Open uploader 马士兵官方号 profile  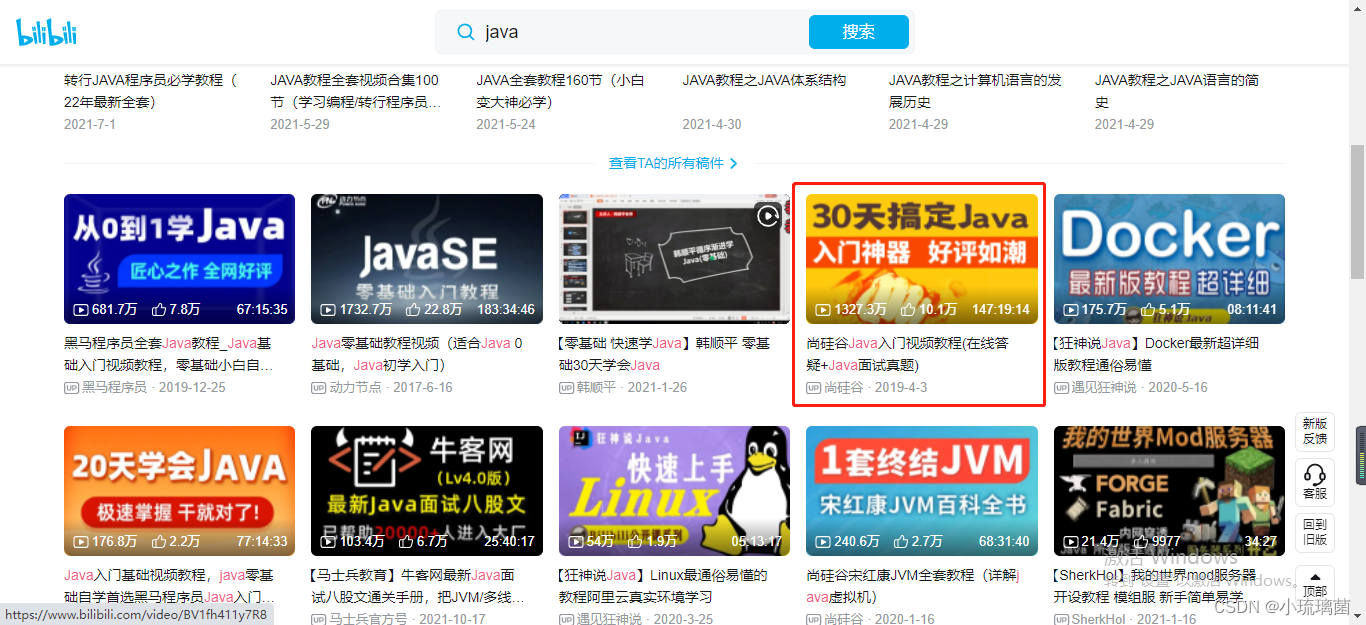coord(368,619)
